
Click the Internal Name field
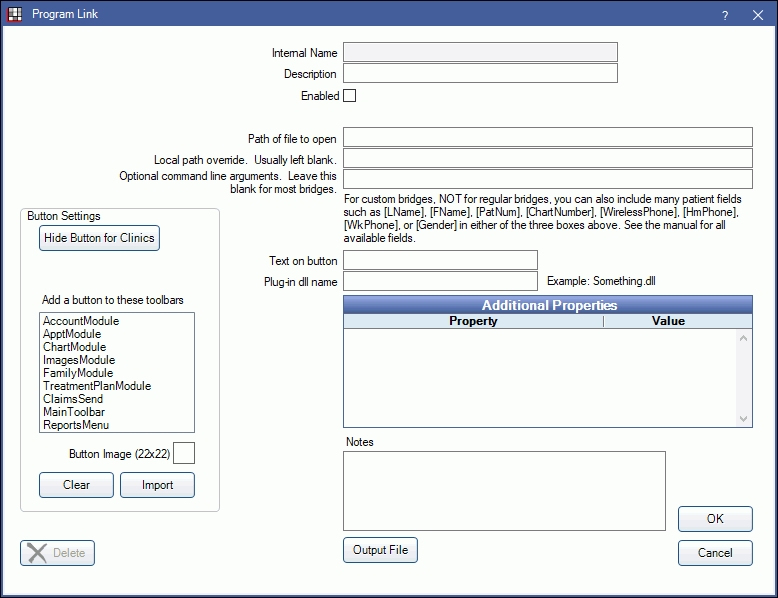click(x=480, y=52)
